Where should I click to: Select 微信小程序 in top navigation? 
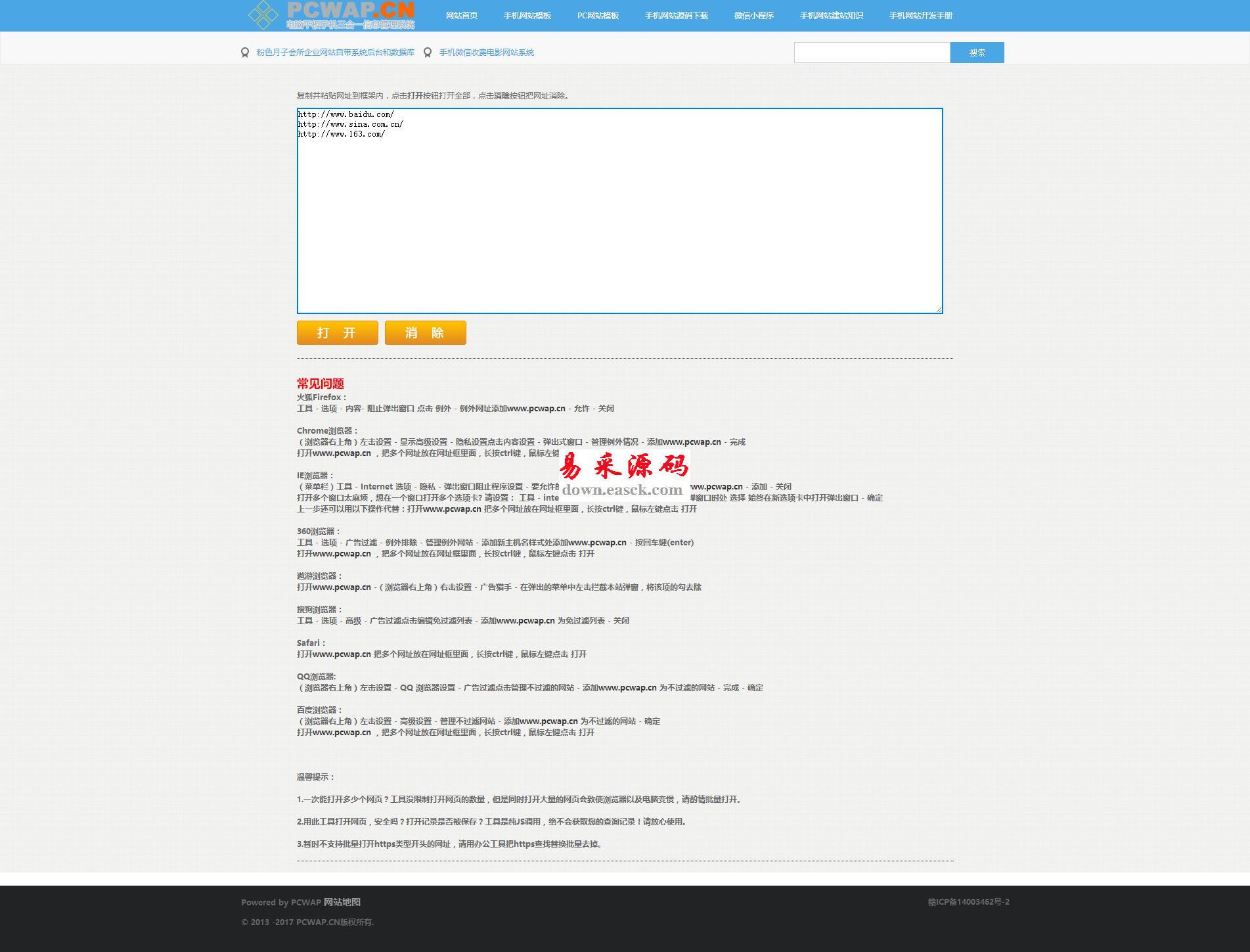pyautogui.click(x=754, y=16)
